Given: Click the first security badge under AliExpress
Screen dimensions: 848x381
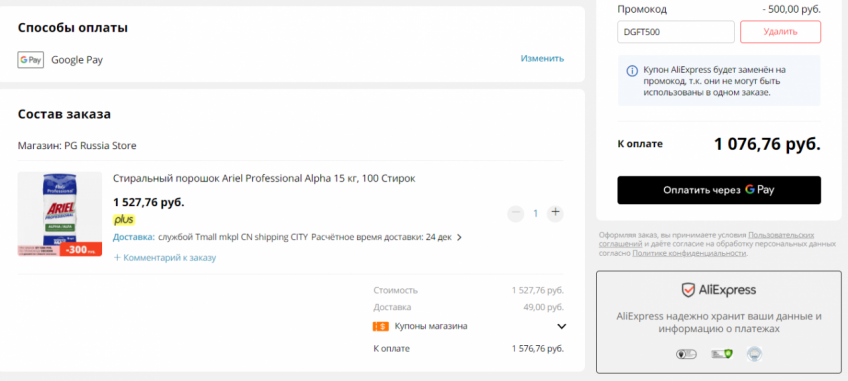Looking at the screenshot, I should pos(686,354).
